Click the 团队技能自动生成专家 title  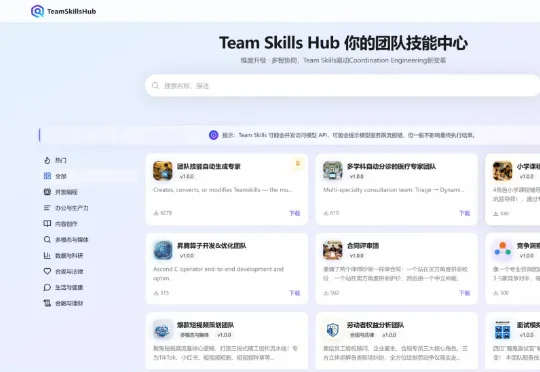[x=209, y=166]
